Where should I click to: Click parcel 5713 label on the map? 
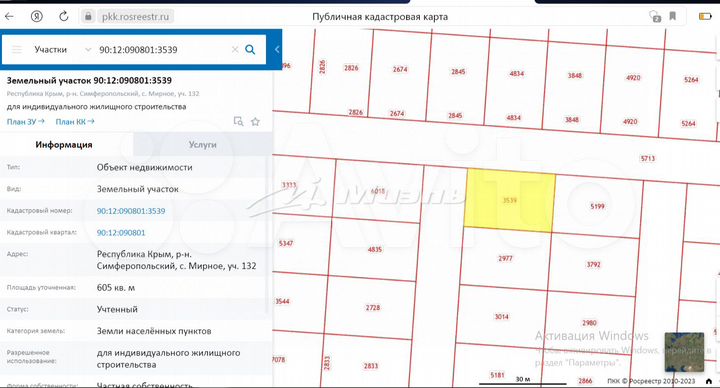(x=648, y=158)
